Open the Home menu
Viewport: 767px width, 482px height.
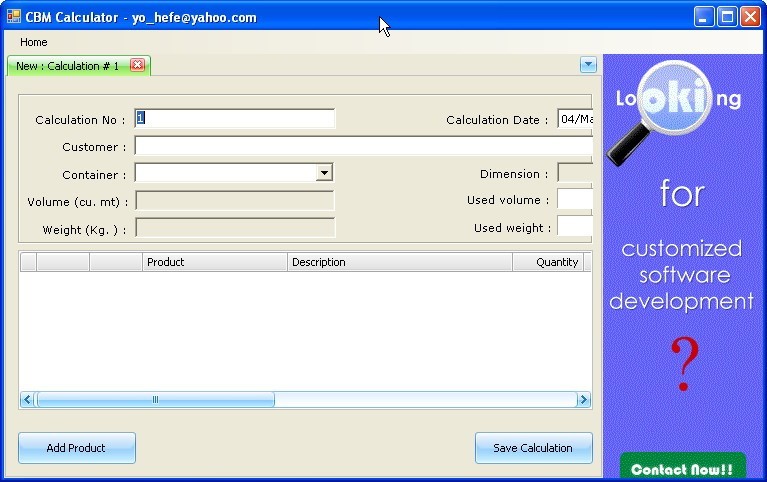point(33,42)
